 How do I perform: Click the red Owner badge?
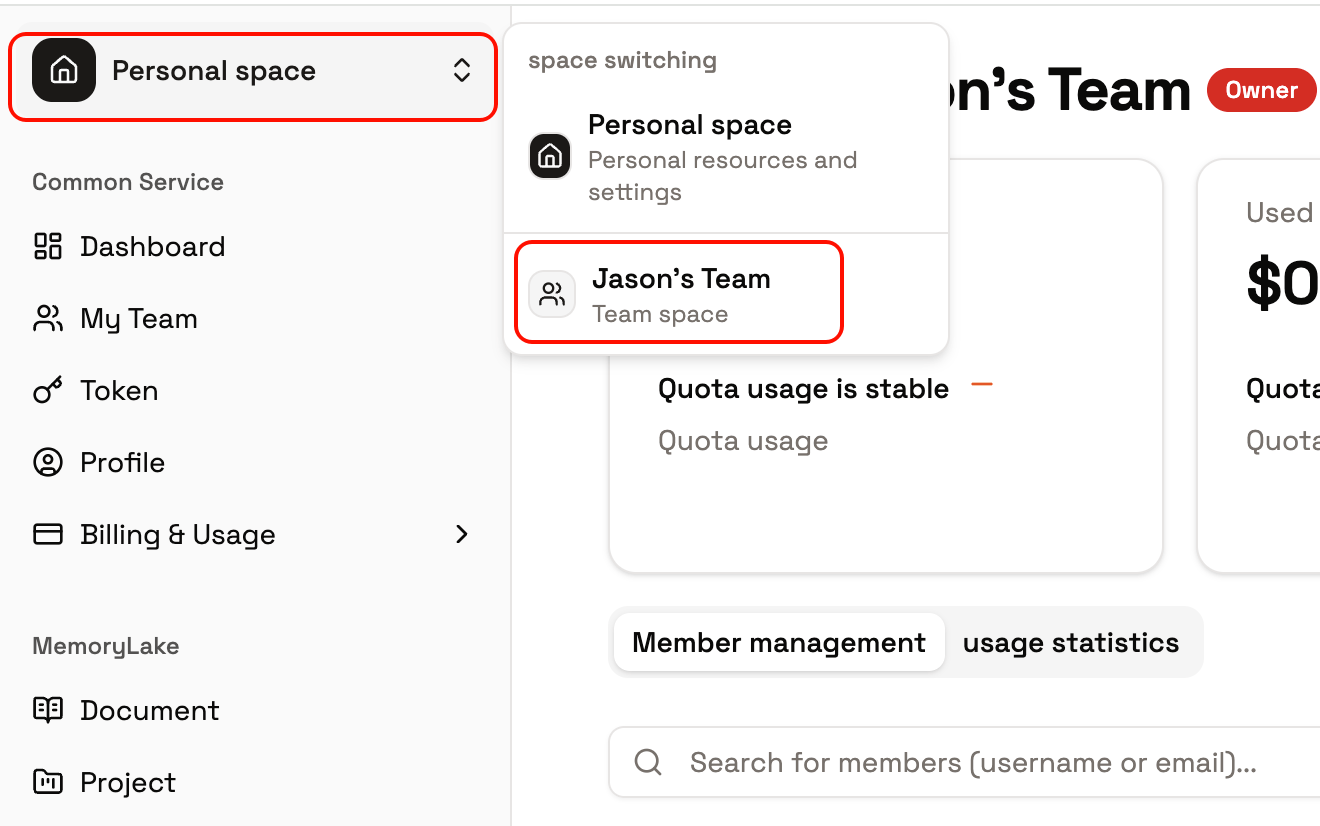click(x=1262, y=90)
